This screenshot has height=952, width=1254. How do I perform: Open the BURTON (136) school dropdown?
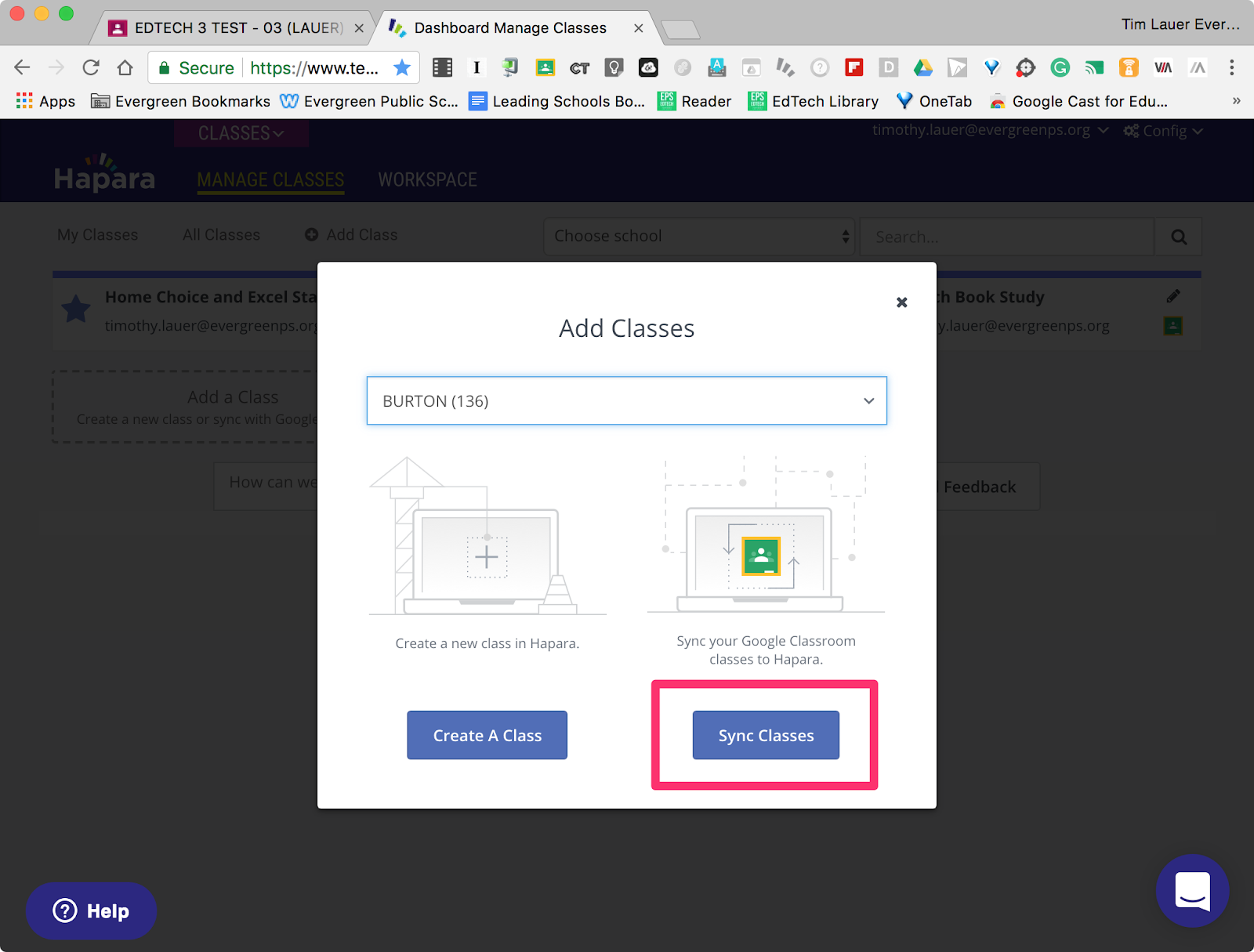[x=627, y=401]
